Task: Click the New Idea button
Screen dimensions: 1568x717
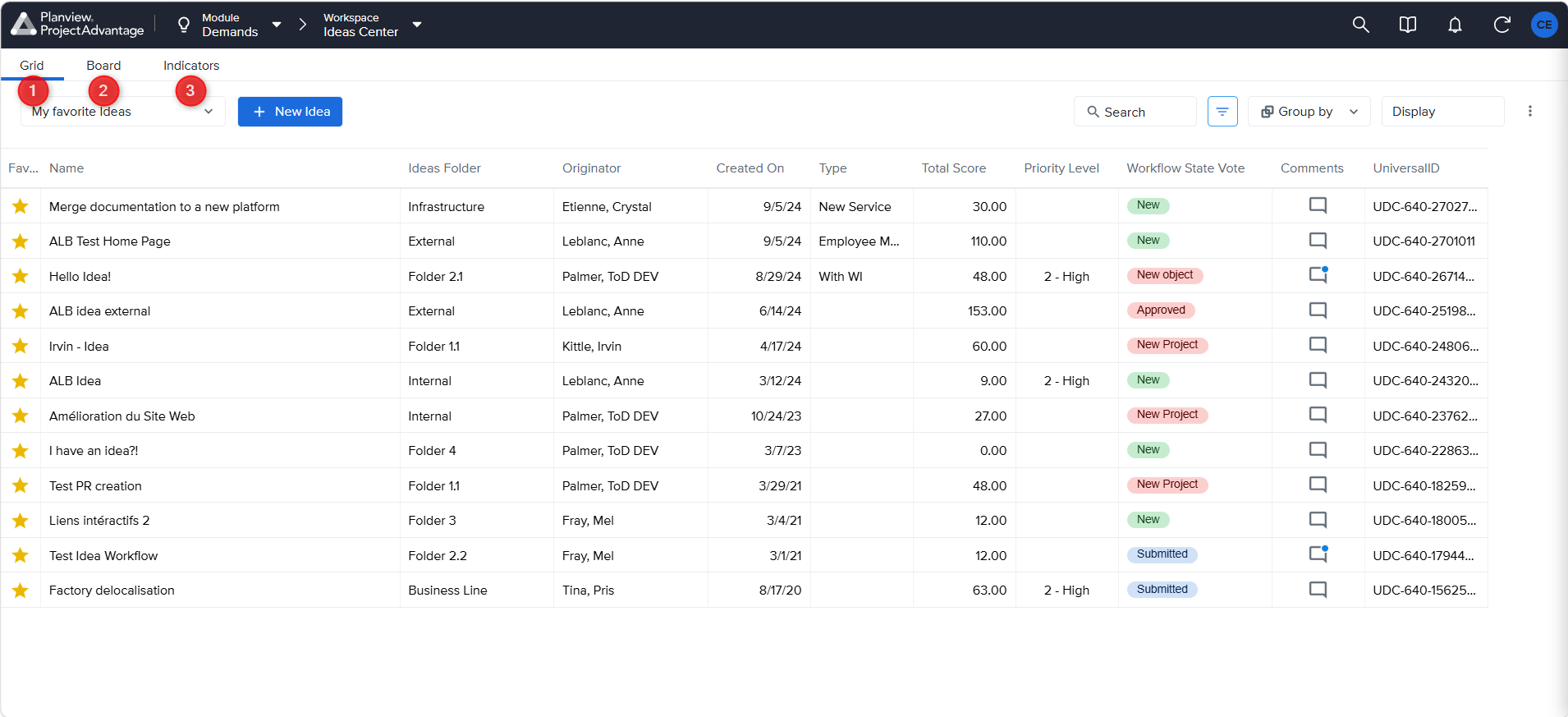Action: [290, 112]
